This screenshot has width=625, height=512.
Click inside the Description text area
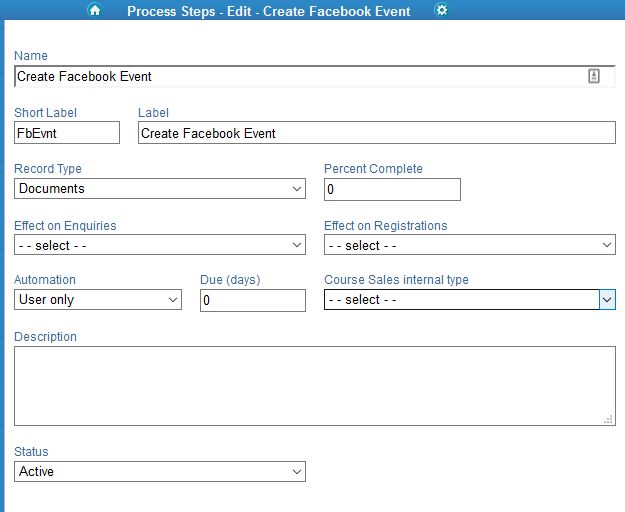[315, 386]
